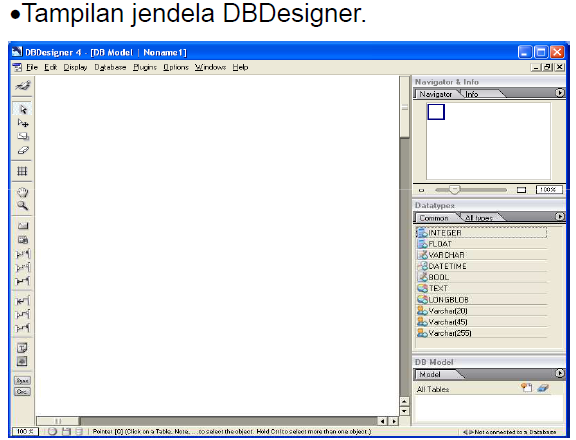The width and height of the screenshot is (576, 440).
Task: Select the INTEGER datatype
Action: (482, 233)
